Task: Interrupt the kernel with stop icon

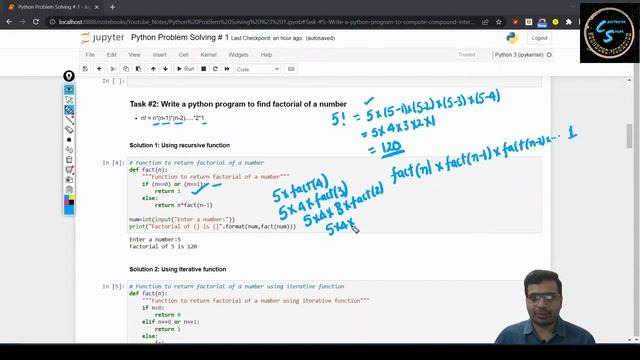Action: [x=203, y=69]
